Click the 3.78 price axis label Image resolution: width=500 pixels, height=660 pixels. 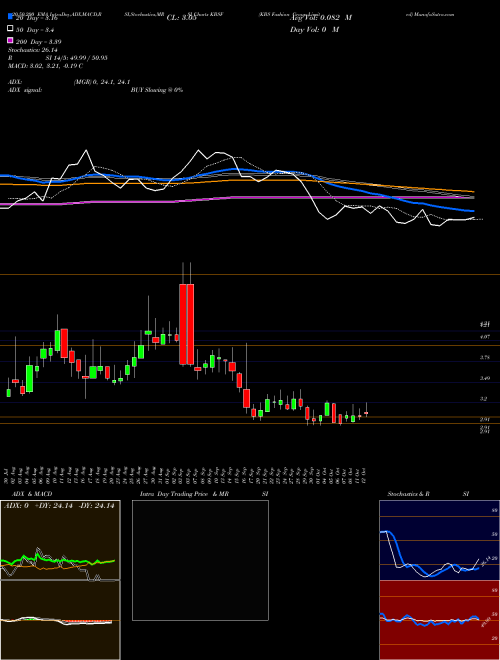coord(485,357)
